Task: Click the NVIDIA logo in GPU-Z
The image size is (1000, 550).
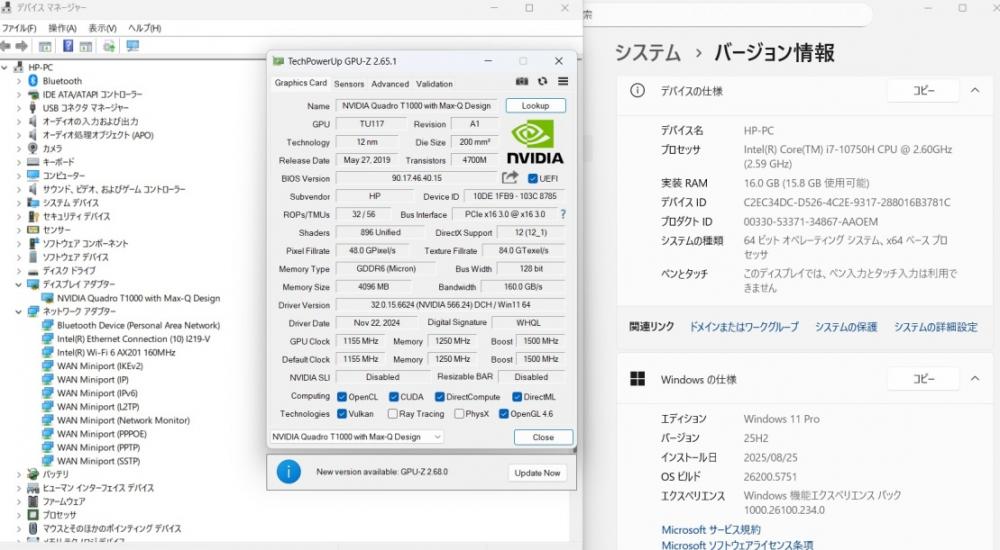Action: pos(535,142)
